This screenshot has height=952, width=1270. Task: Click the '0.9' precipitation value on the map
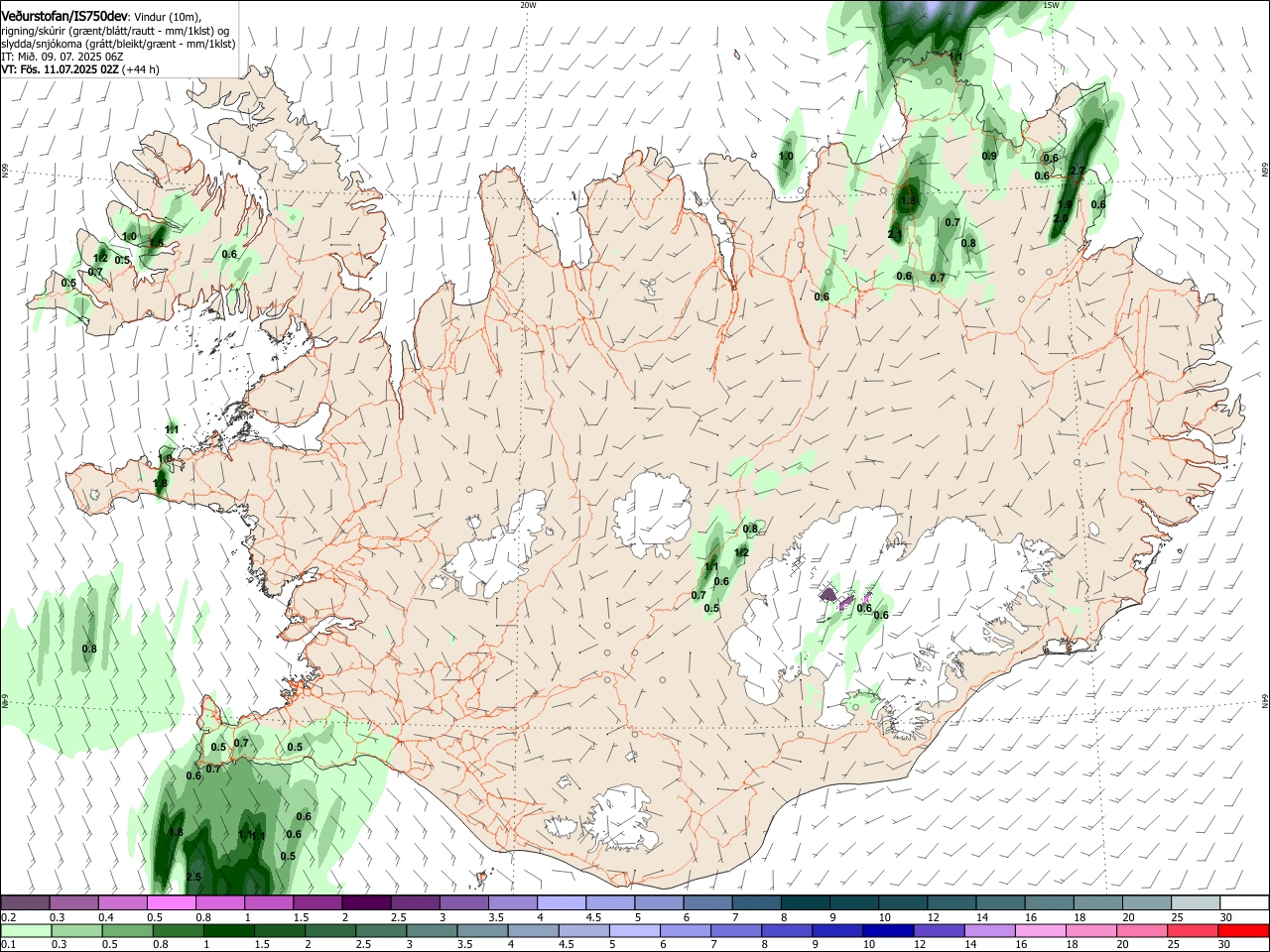pyautogui.click(x=989, y=156)
